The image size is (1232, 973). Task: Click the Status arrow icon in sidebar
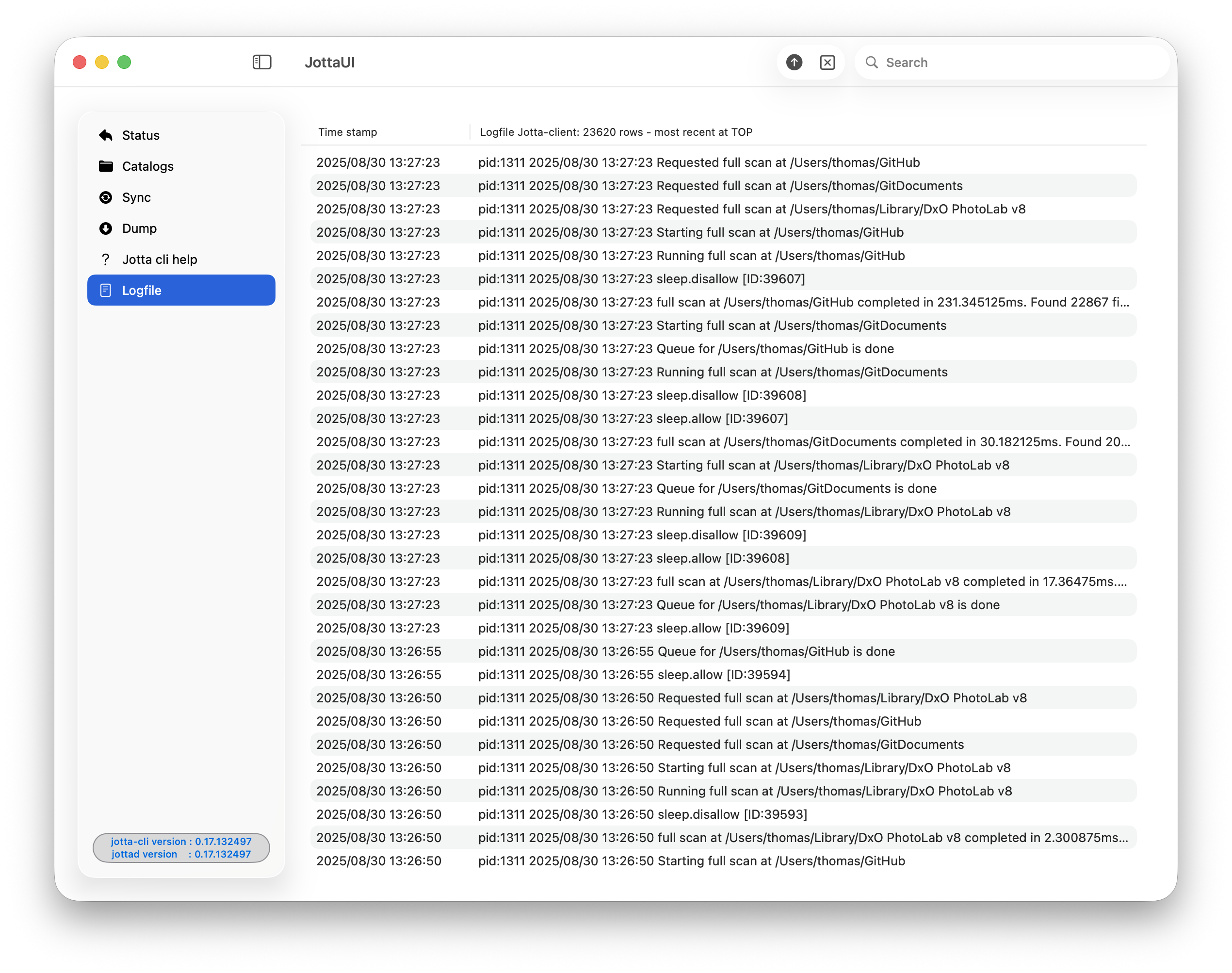(x=105, y=135)
